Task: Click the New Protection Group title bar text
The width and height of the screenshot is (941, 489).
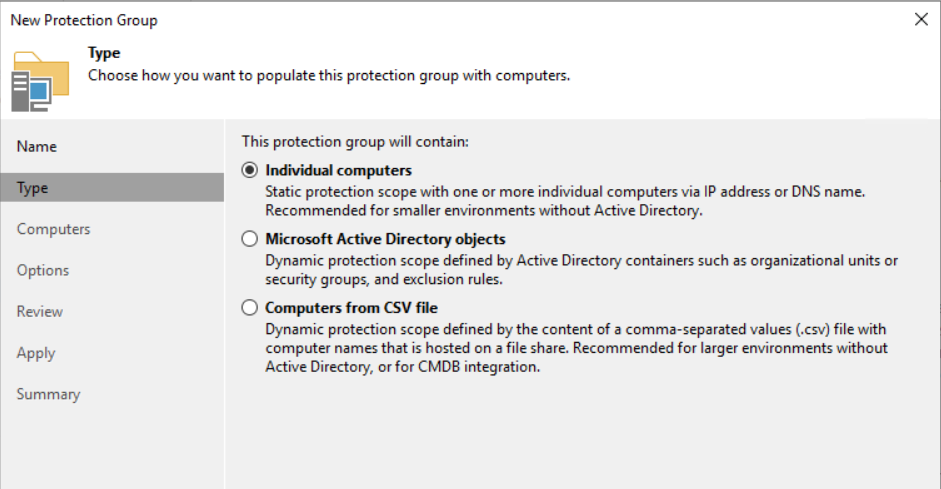Action: (x=84, y=20)
